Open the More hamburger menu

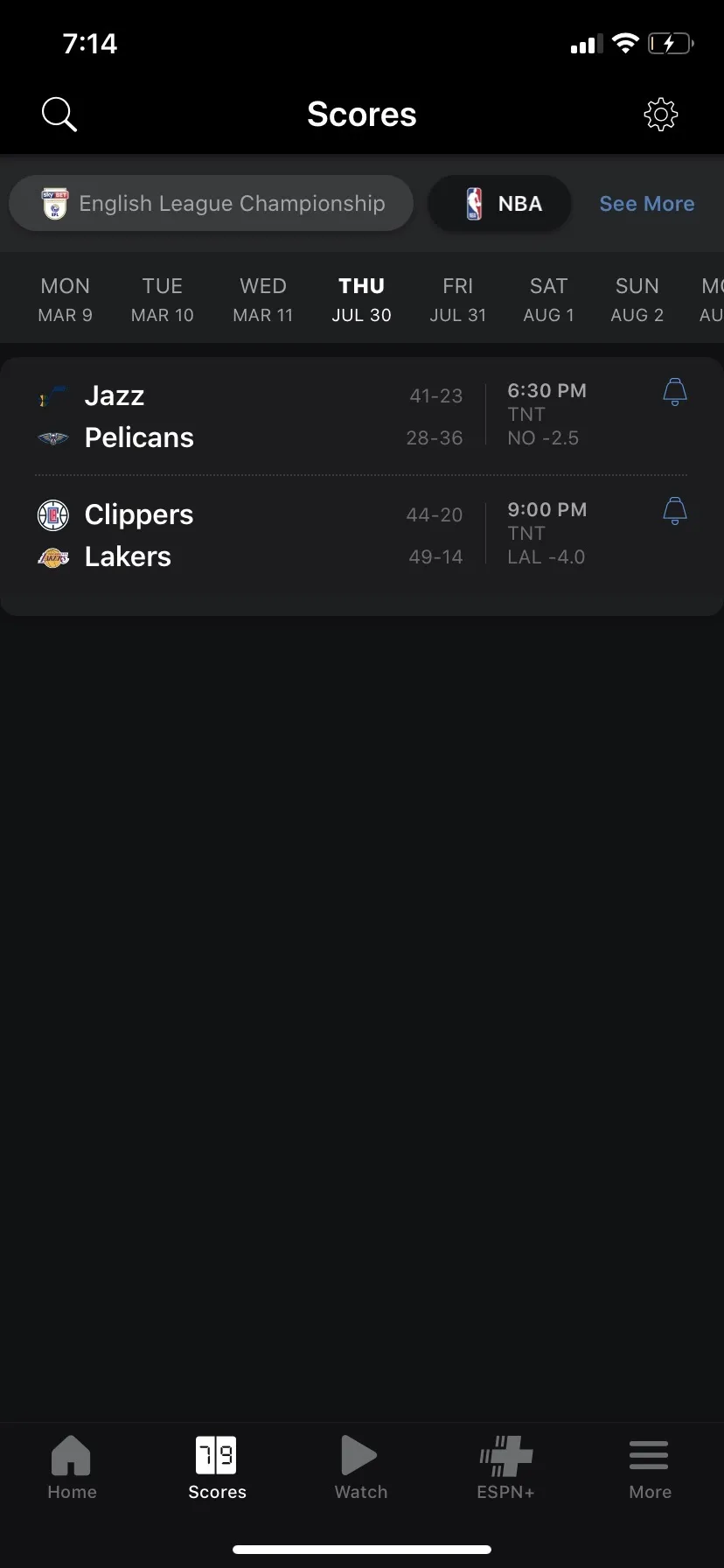649,1458
